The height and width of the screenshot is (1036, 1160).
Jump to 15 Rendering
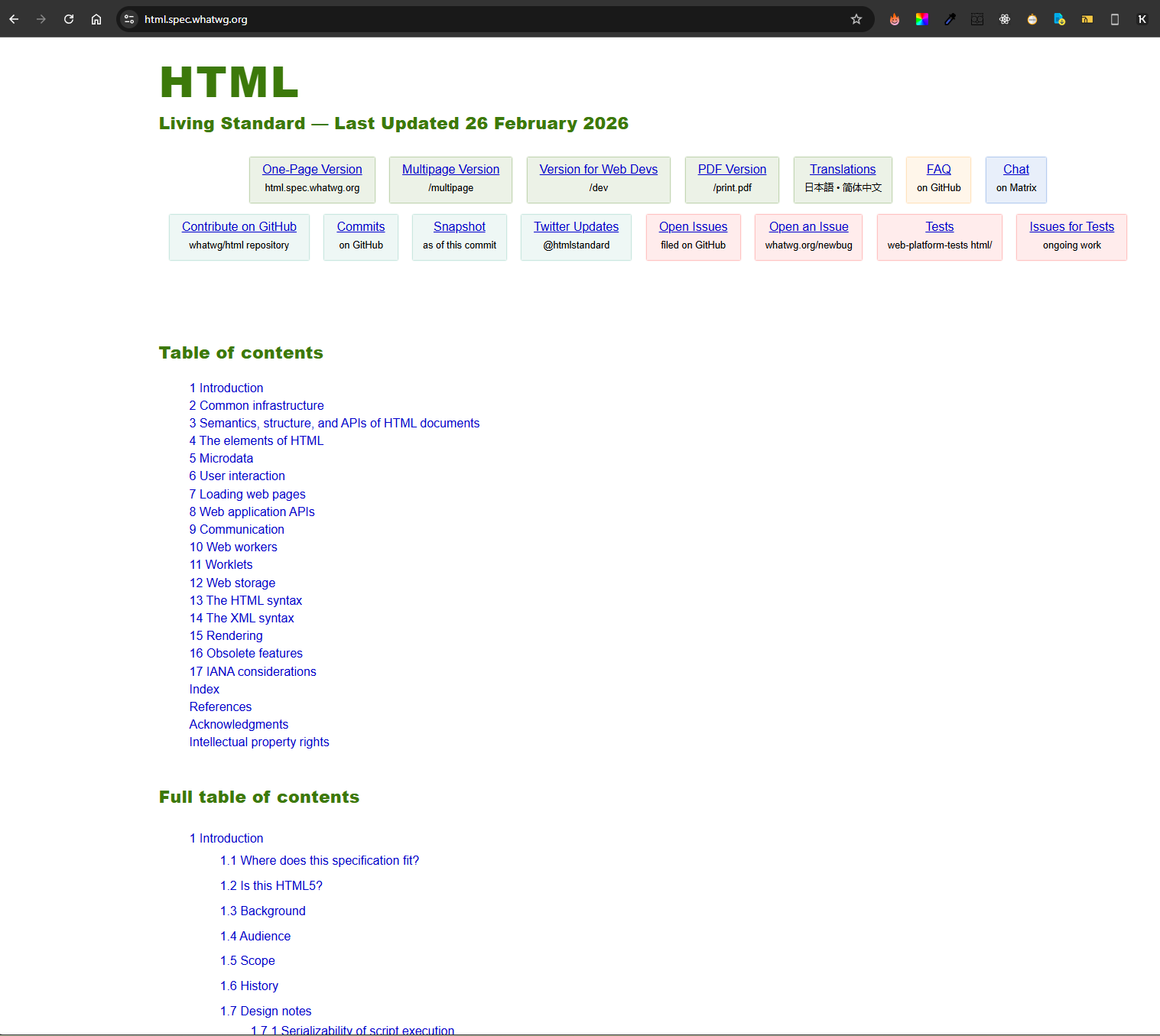tap(226, 635)
